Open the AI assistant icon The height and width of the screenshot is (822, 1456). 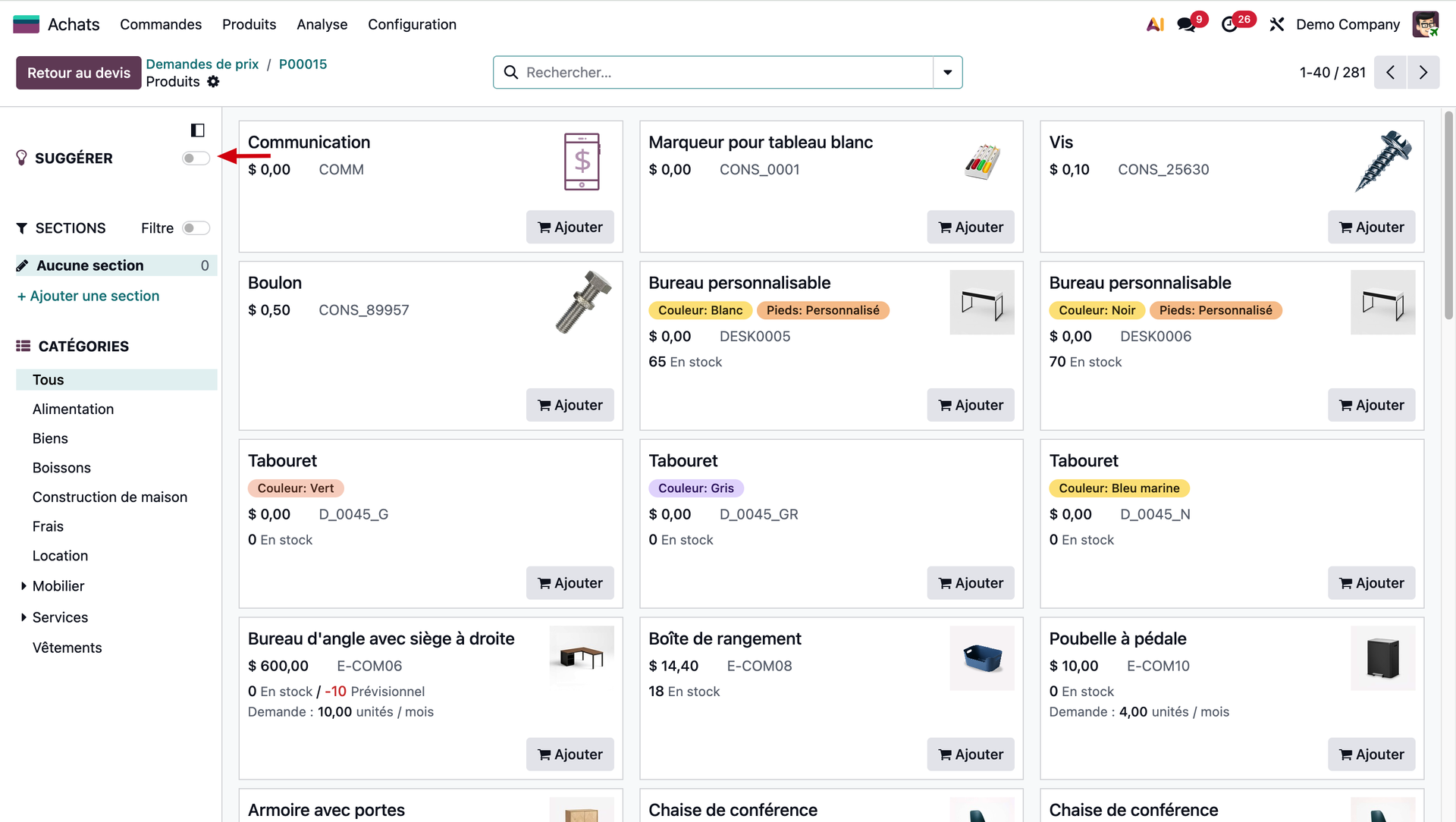(1155, 24)
